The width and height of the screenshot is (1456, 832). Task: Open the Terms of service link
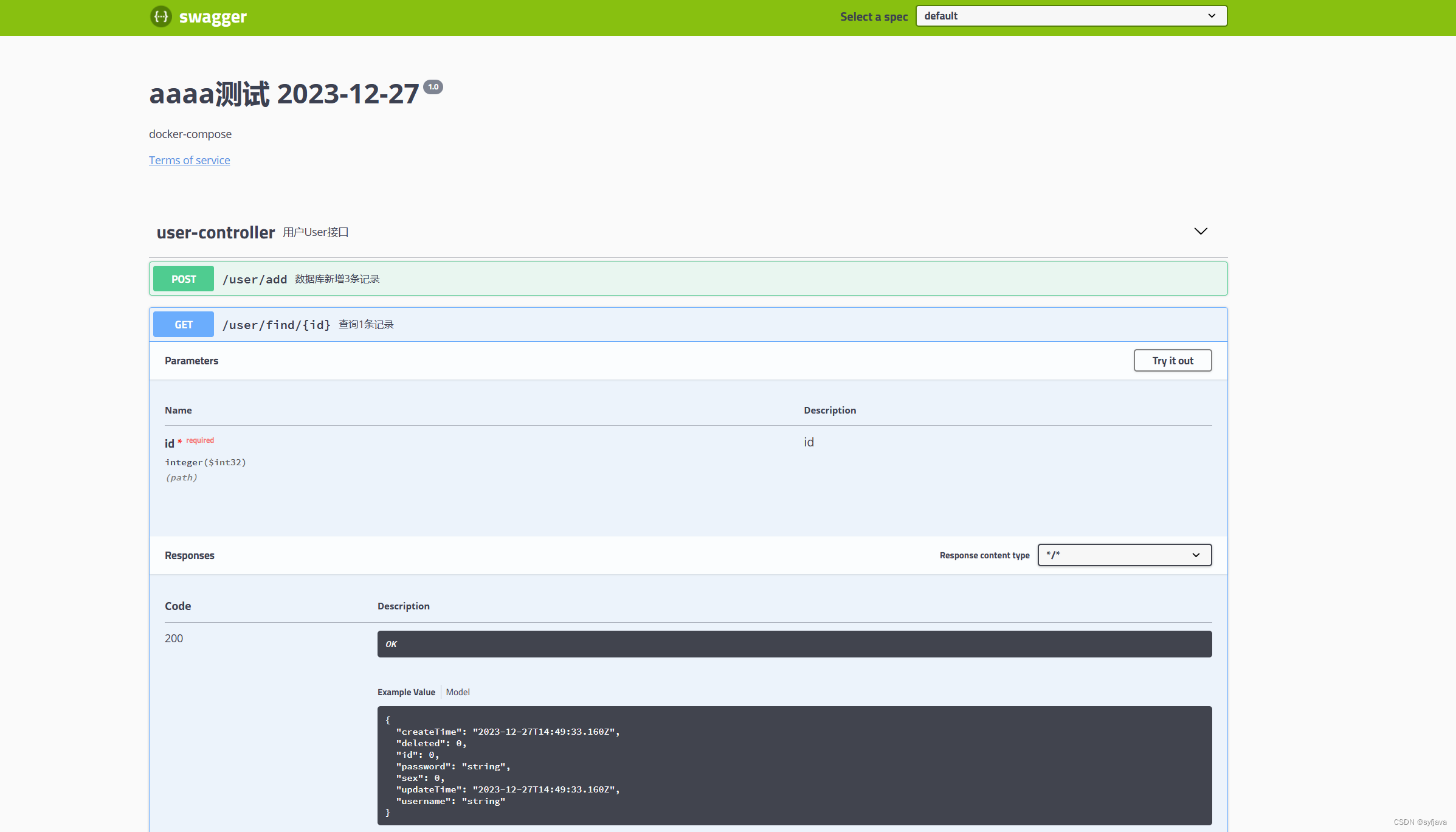[189, 160]
